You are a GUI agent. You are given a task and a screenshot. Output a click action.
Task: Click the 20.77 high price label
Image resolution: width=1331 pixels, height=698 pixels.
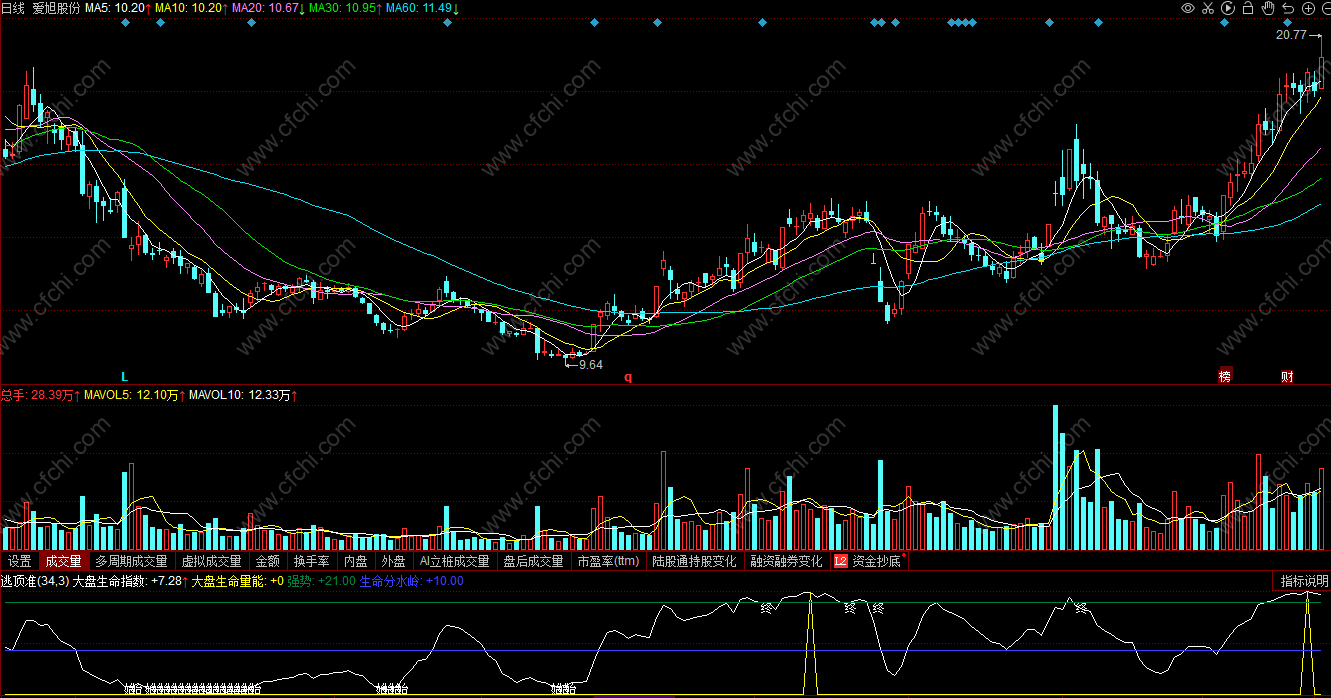tap(1291, 35)
